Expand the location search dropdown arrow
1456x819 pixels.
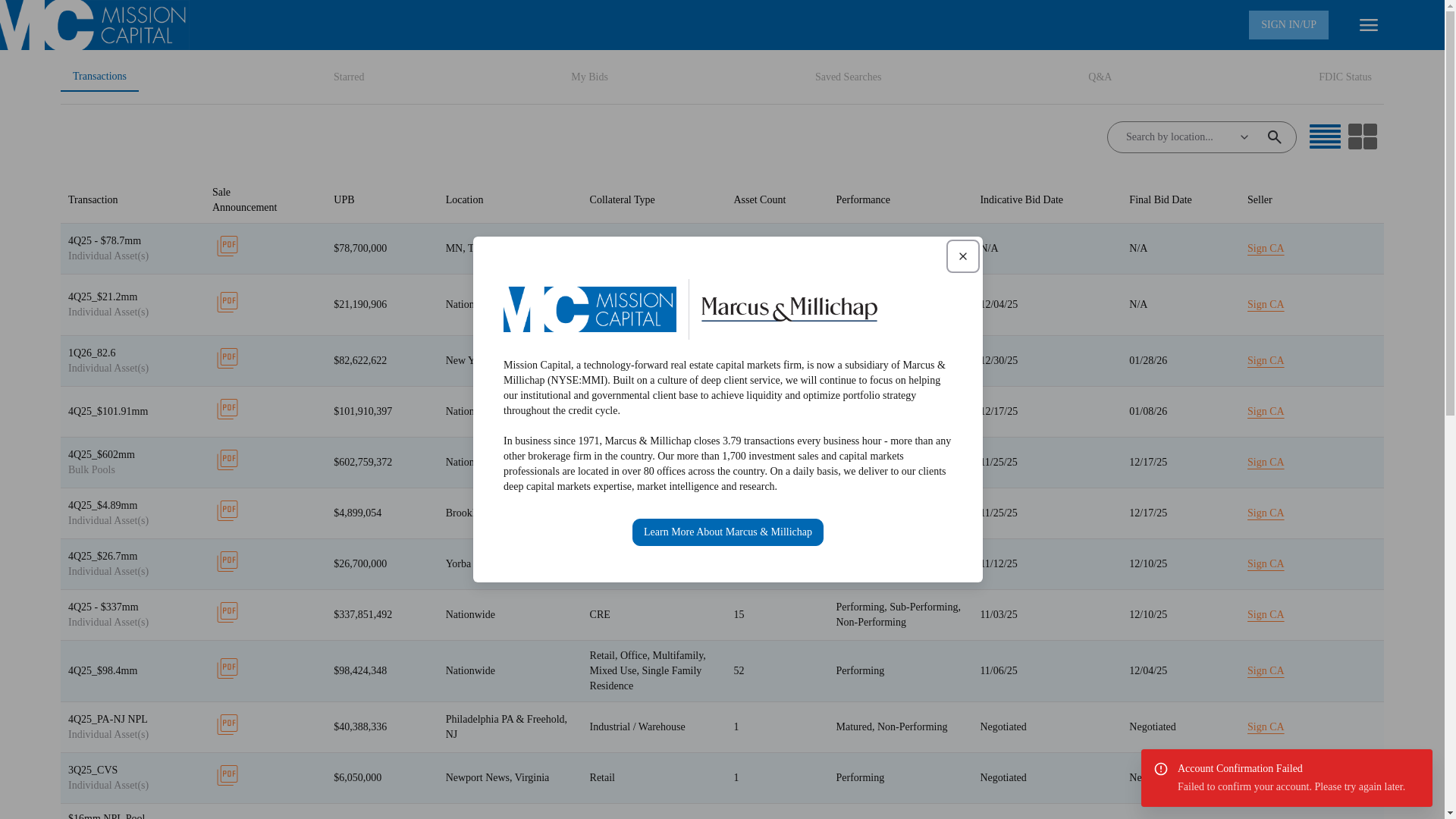[1244, 137]
